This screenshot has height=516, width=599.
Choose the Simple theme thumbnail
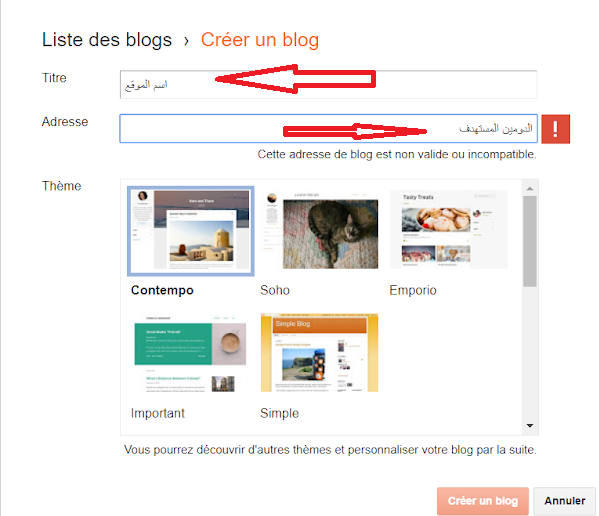click(x=320, y=353)
